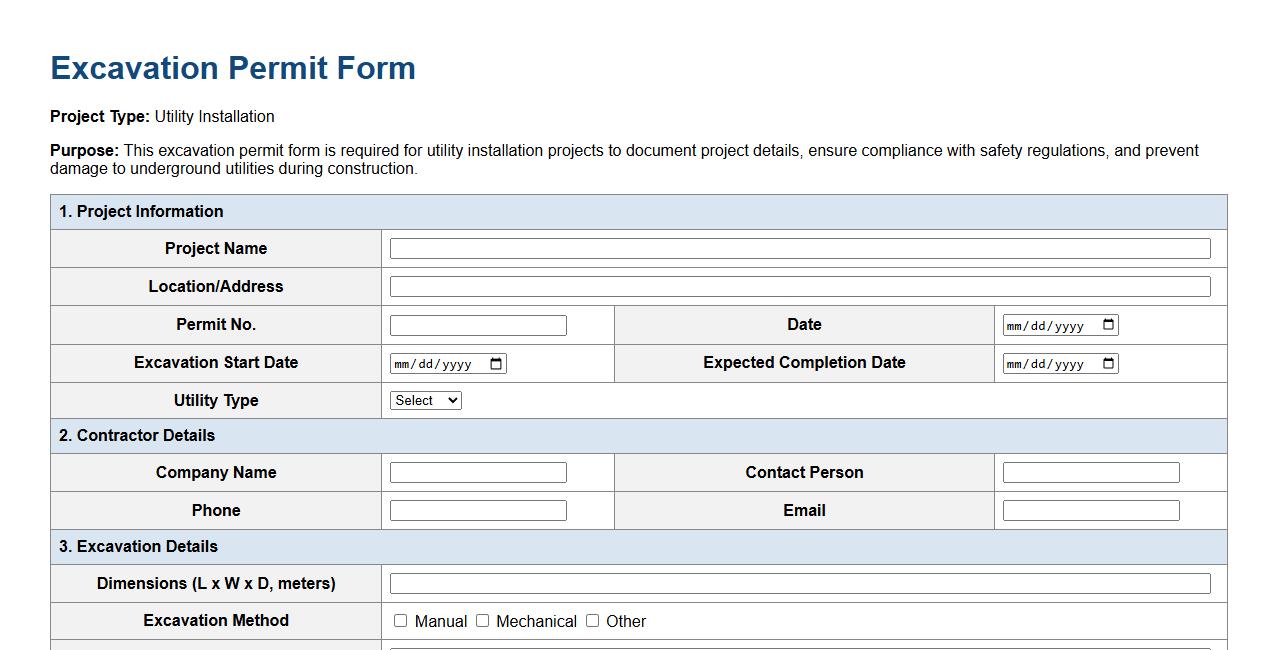Click the Project Name input field
The height and width of the screenshot is (650, 1278).
(800, 248)
